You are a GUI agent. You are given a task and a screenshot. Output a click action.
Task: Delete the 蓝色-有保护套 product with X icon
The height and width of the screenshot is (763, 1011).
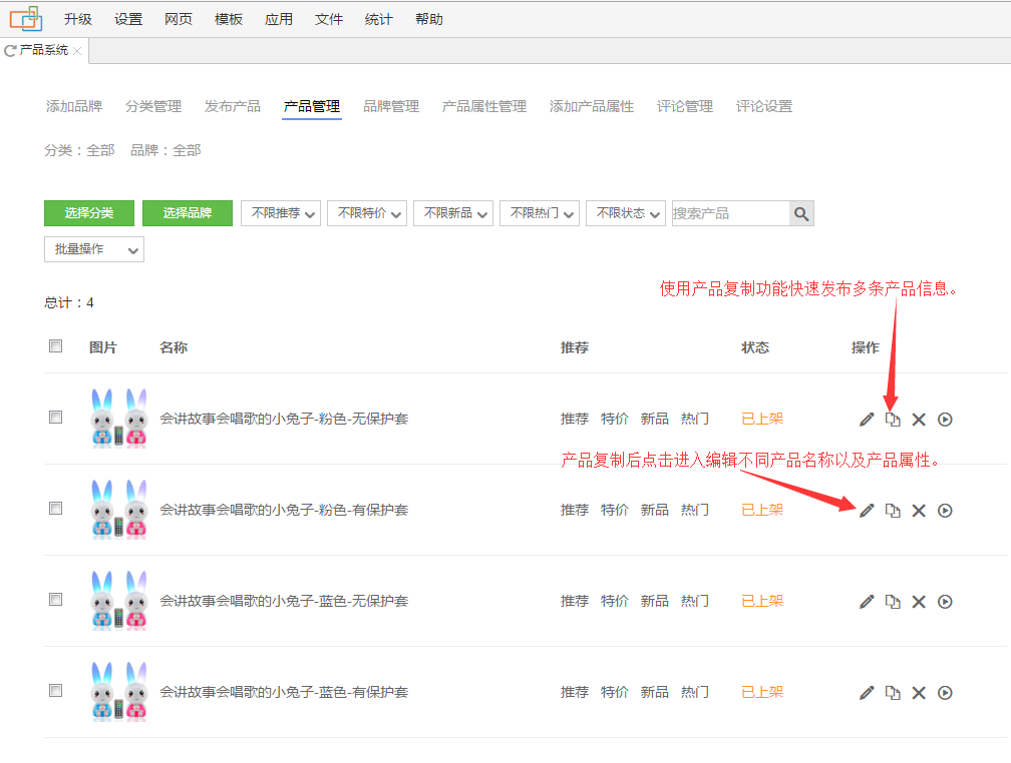919,693
